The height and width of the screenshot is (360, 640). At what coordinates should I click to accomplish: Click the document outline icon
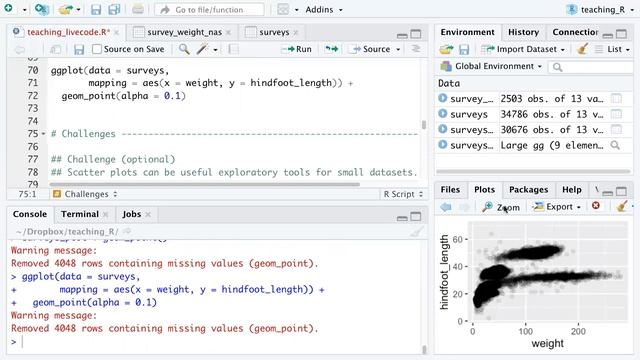coord(416,49)
